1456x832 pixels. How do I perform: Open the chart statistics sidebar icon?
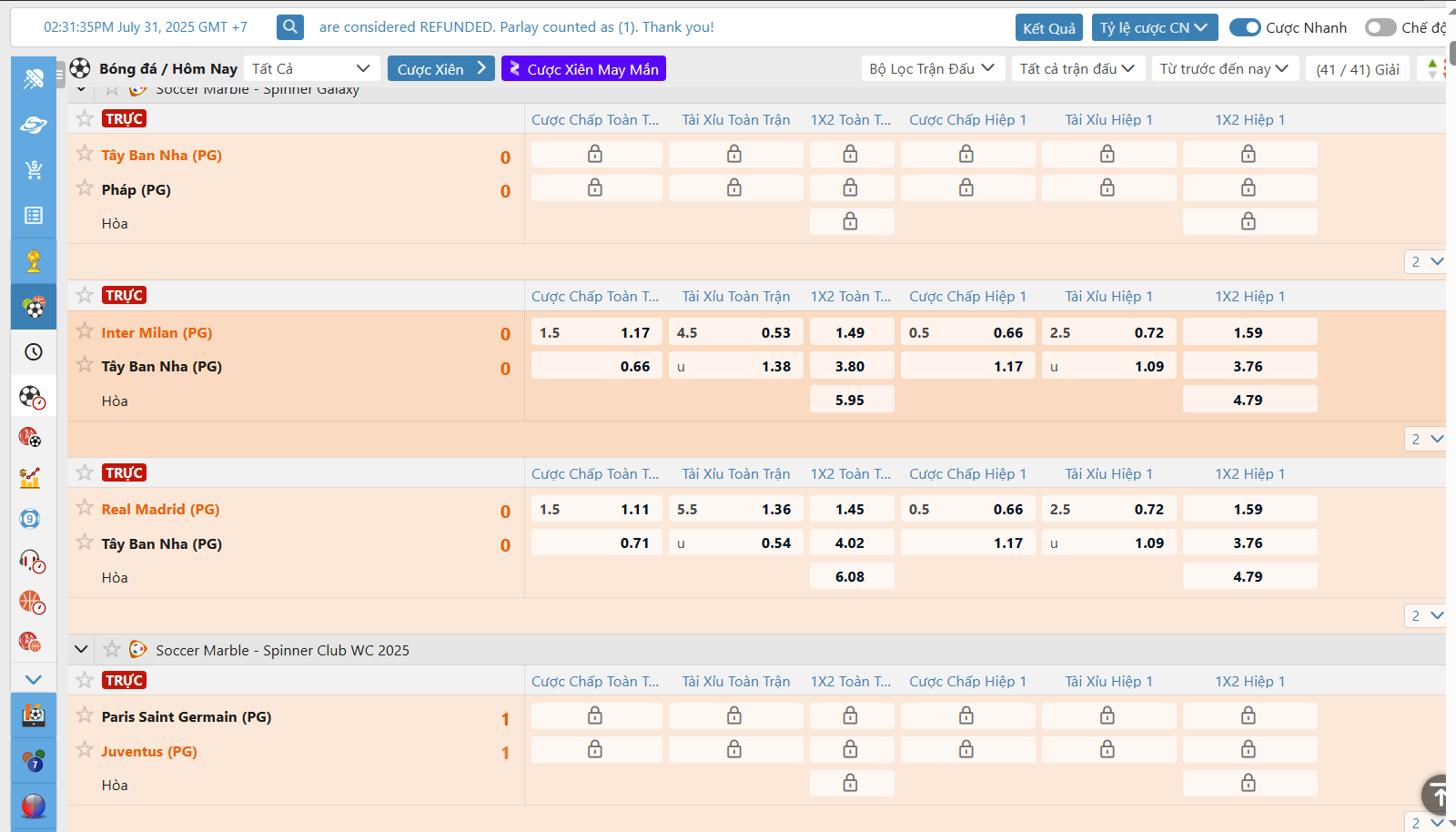pos(31,478)
